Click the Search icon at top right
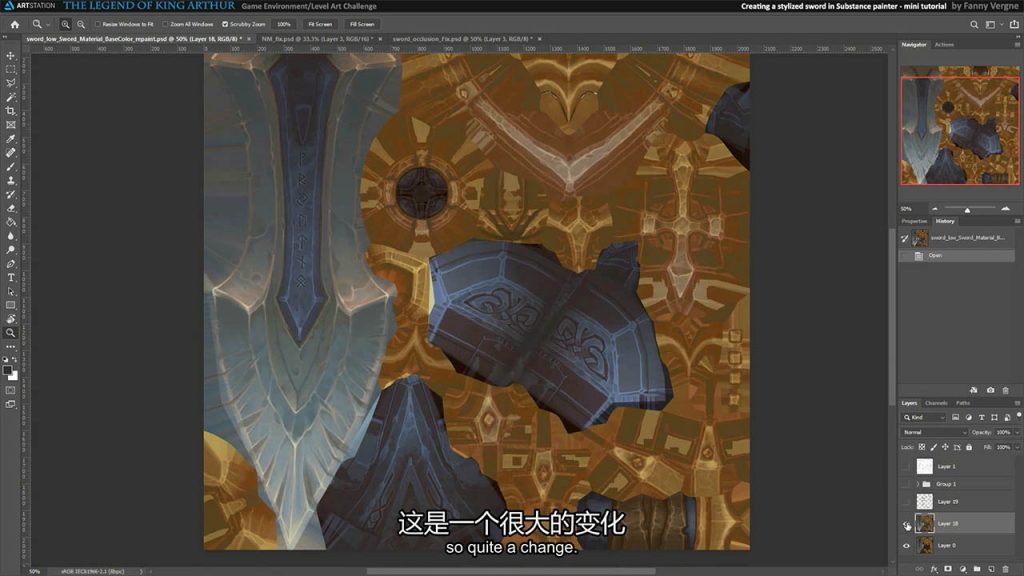The width and height of the screenshot is (1024, 576). (974, 24)
